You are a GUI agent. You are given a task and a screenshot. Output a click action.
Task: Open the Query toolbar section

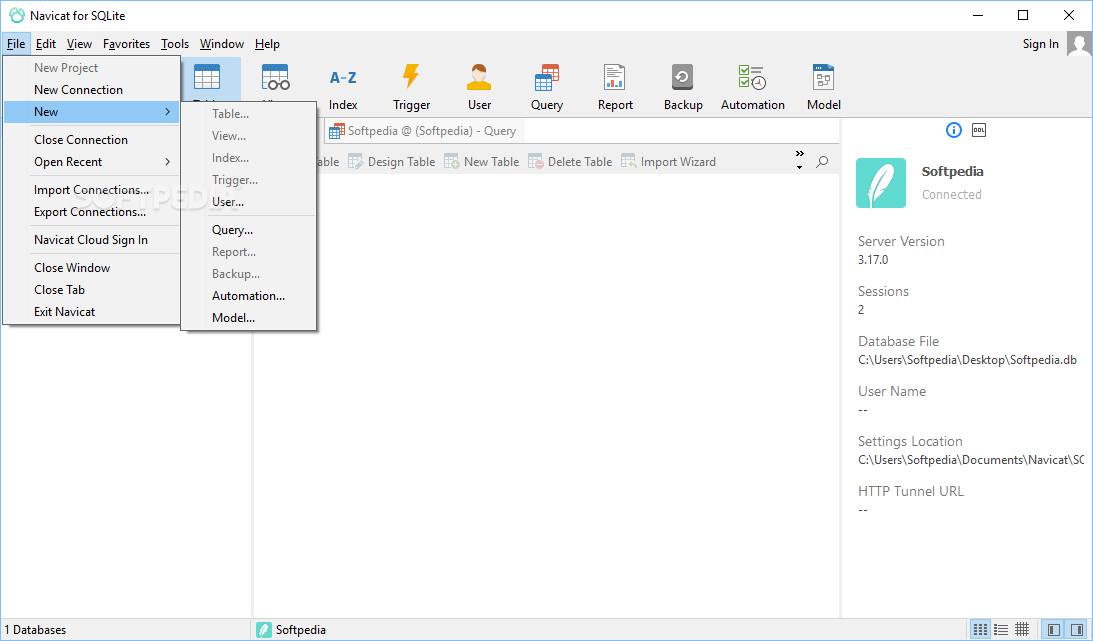pyautogui.click(x=546, y=87)
